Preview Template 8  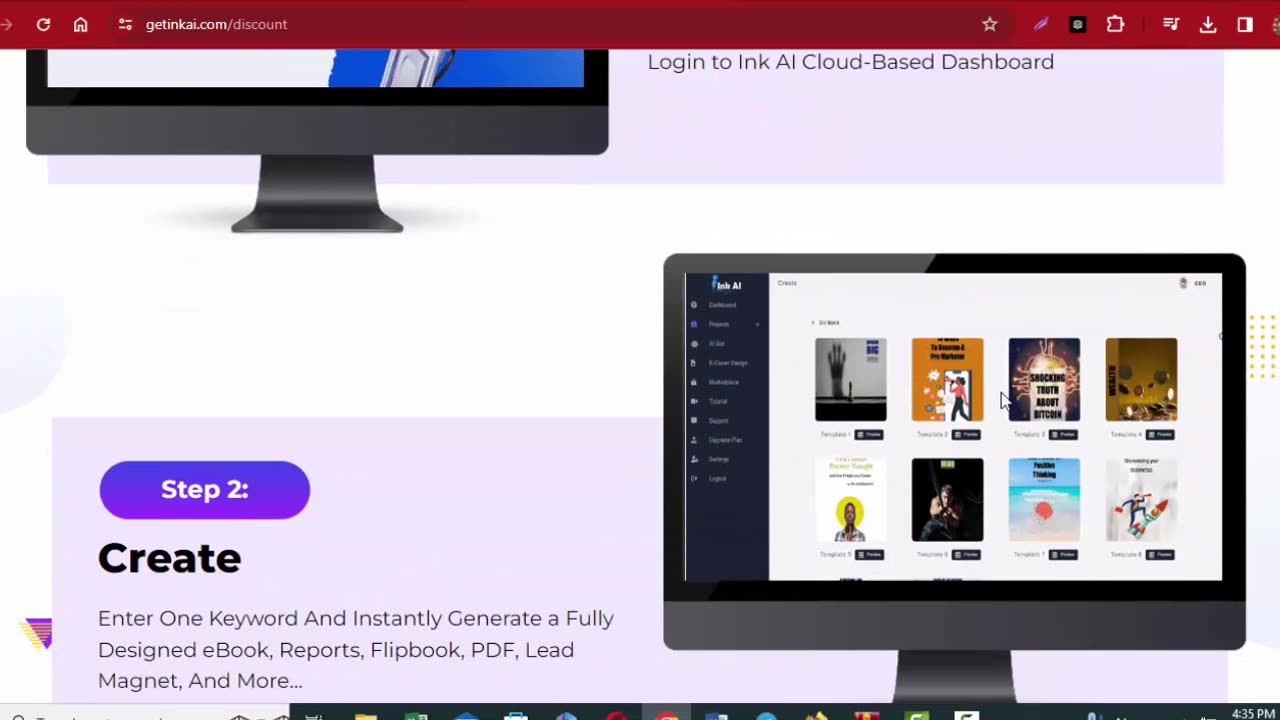1160,555
